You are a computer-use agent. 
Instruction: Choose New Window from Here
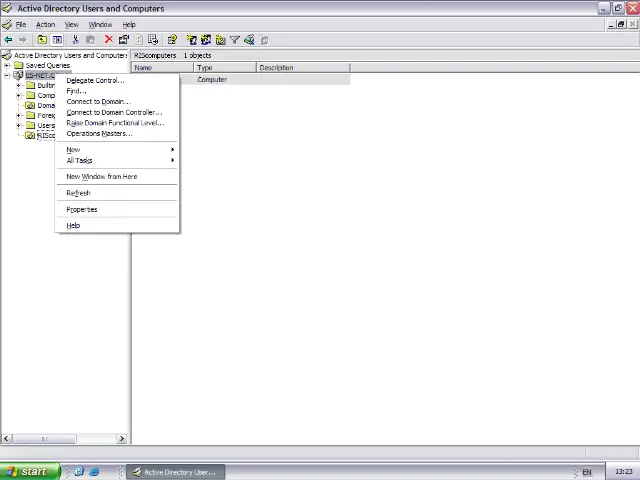click(x=117, y=177)
